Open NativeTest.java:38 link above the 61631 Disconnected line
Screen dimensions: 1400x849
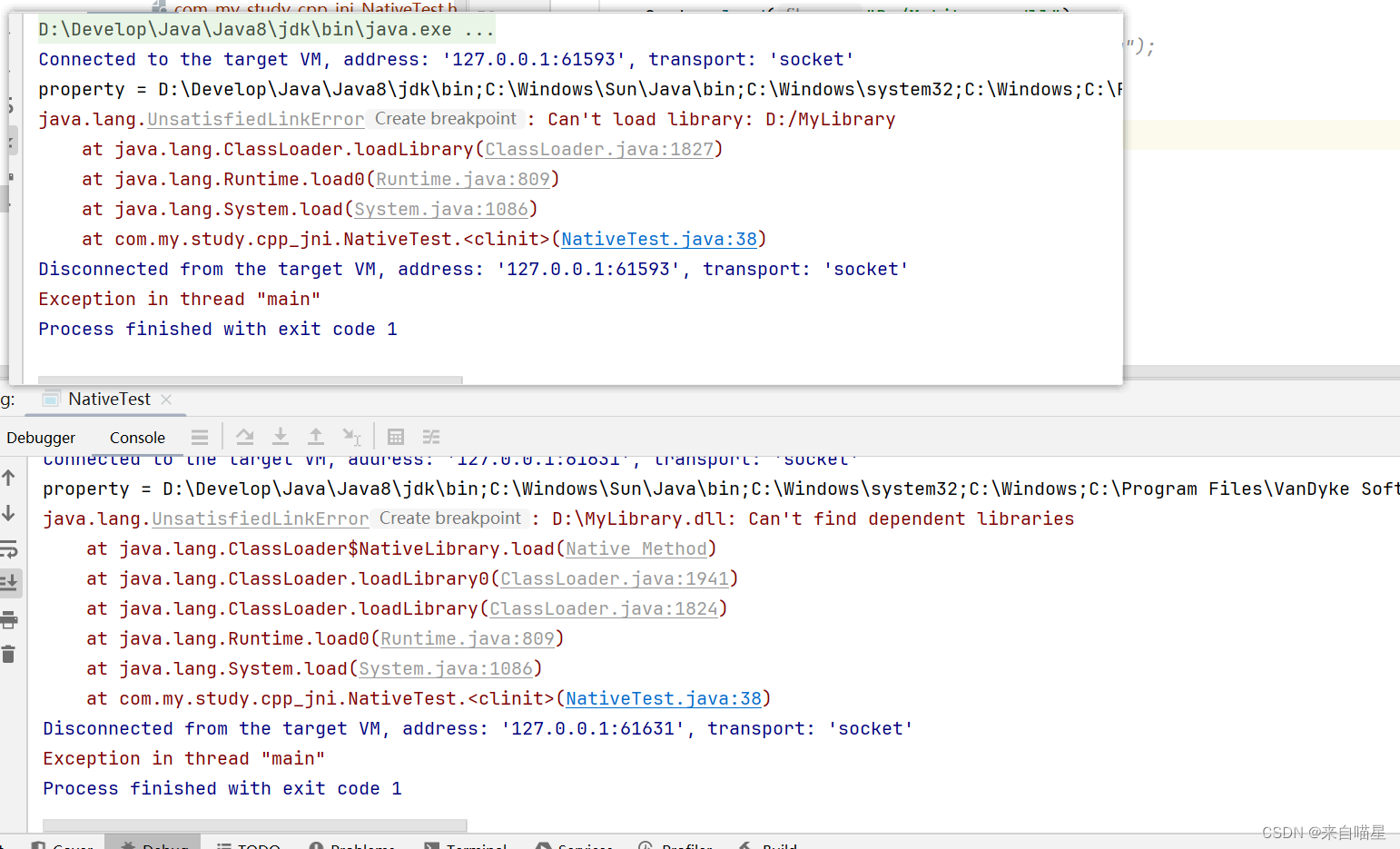click(x=664, y=699)
